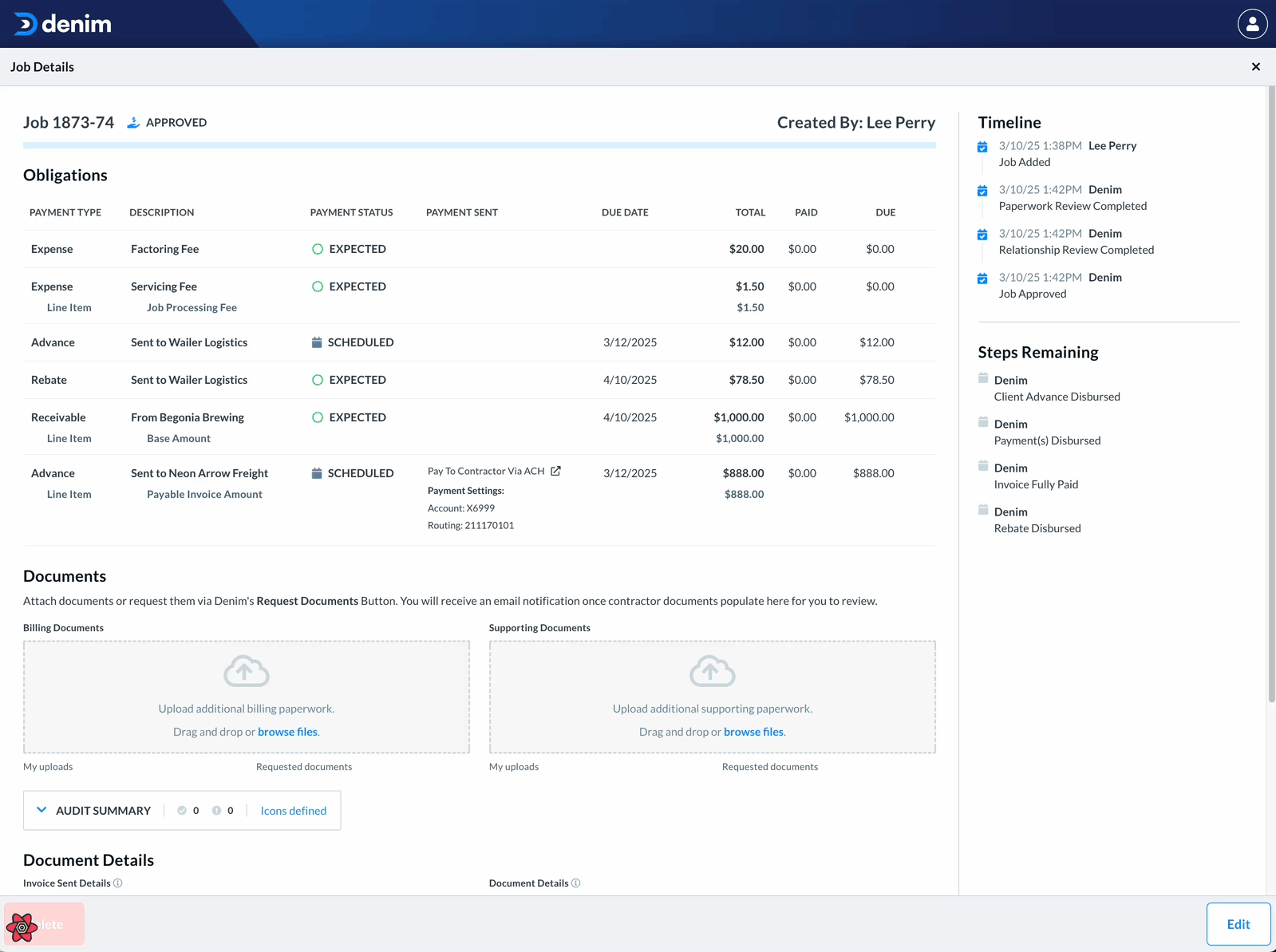Click billing documents cloud upload icon
Viewport: 1276px width, 952px height.
coord(247,671)
